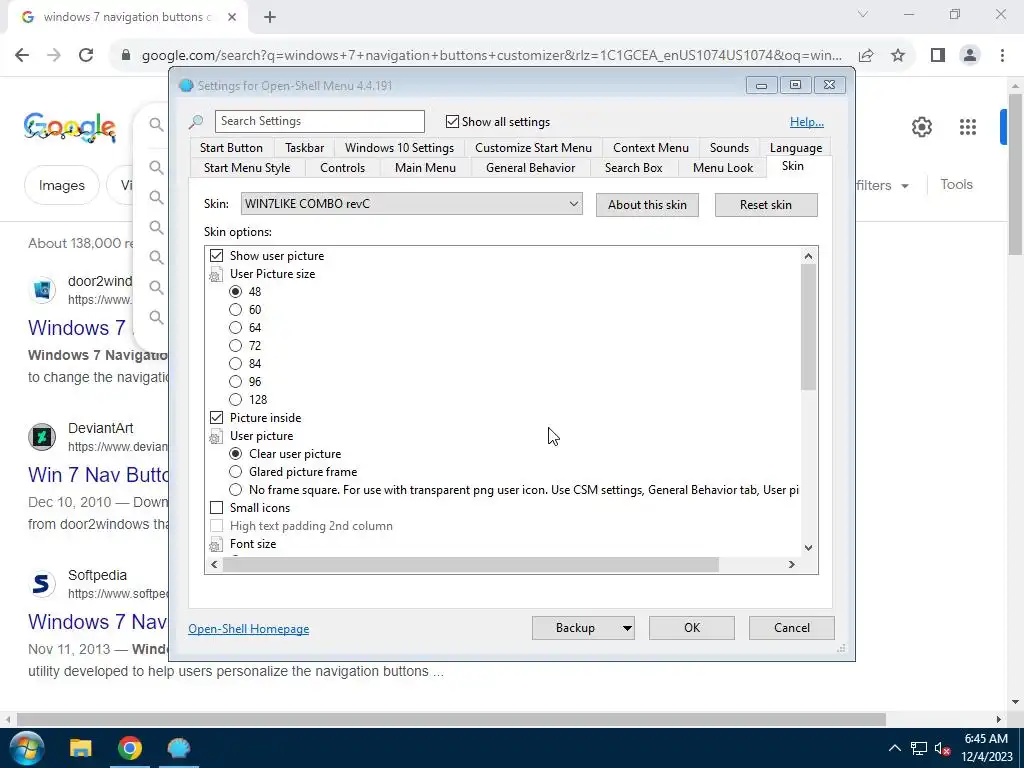Viewport: 1024px width, 768px height.
Task: Open the Customize Start Menu tab
Action: click(x=533, y=148)
